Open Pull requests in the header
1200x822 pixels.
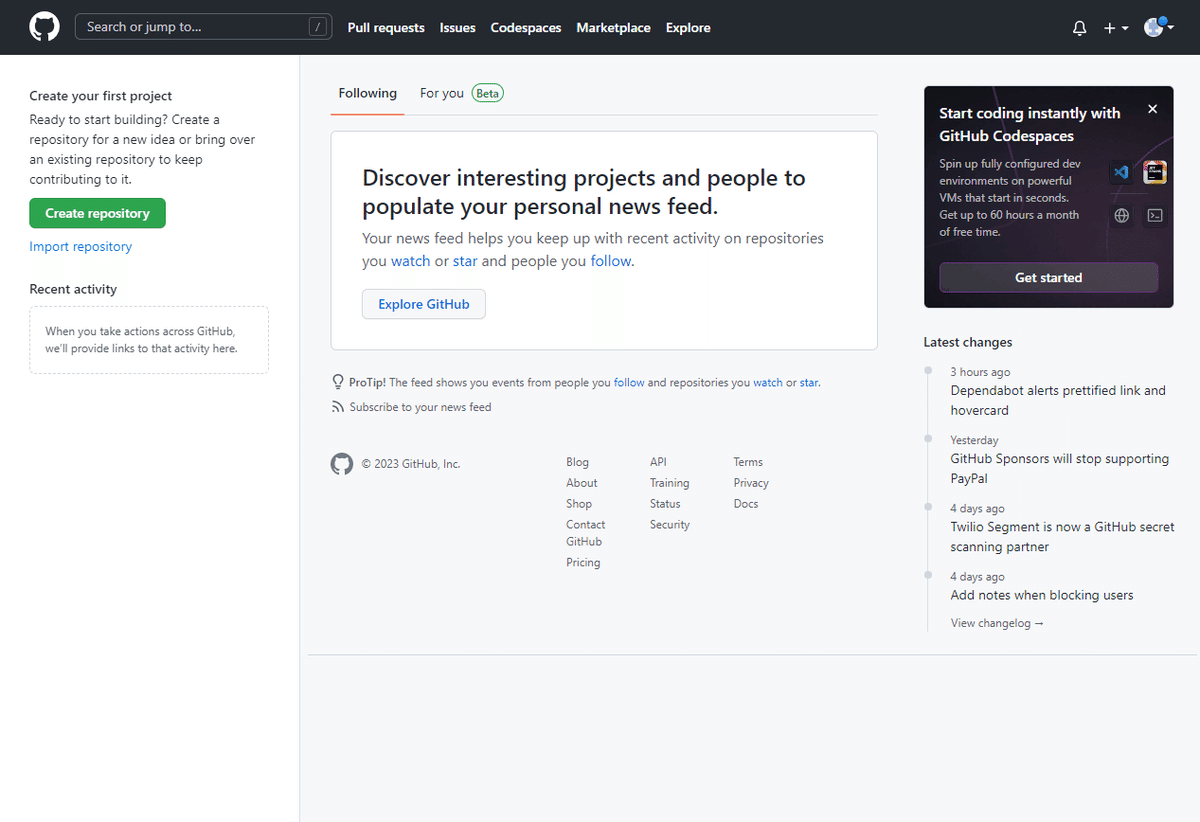[386, 28]
